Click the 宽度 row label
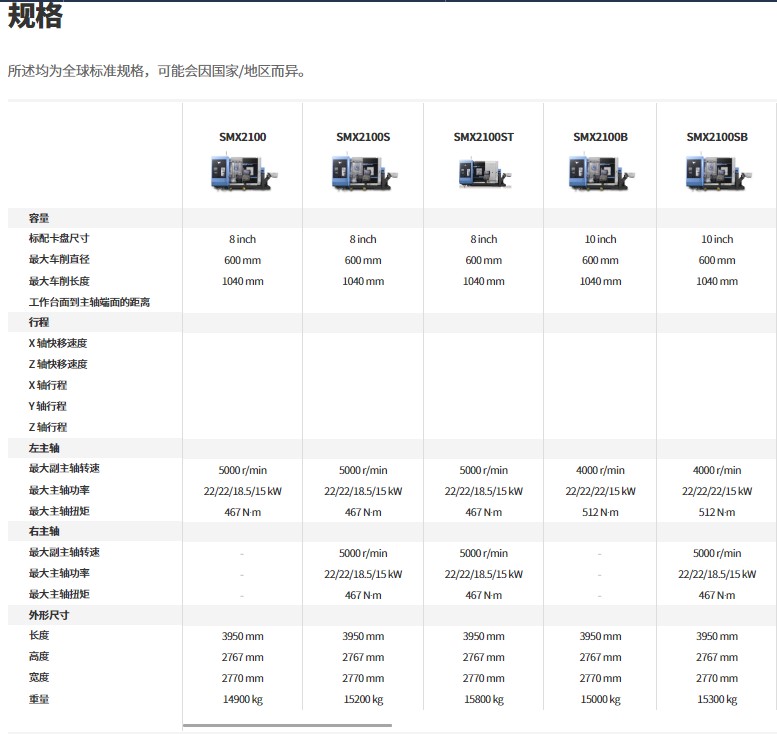Screen dimensions: 777x734 point(39,678)
